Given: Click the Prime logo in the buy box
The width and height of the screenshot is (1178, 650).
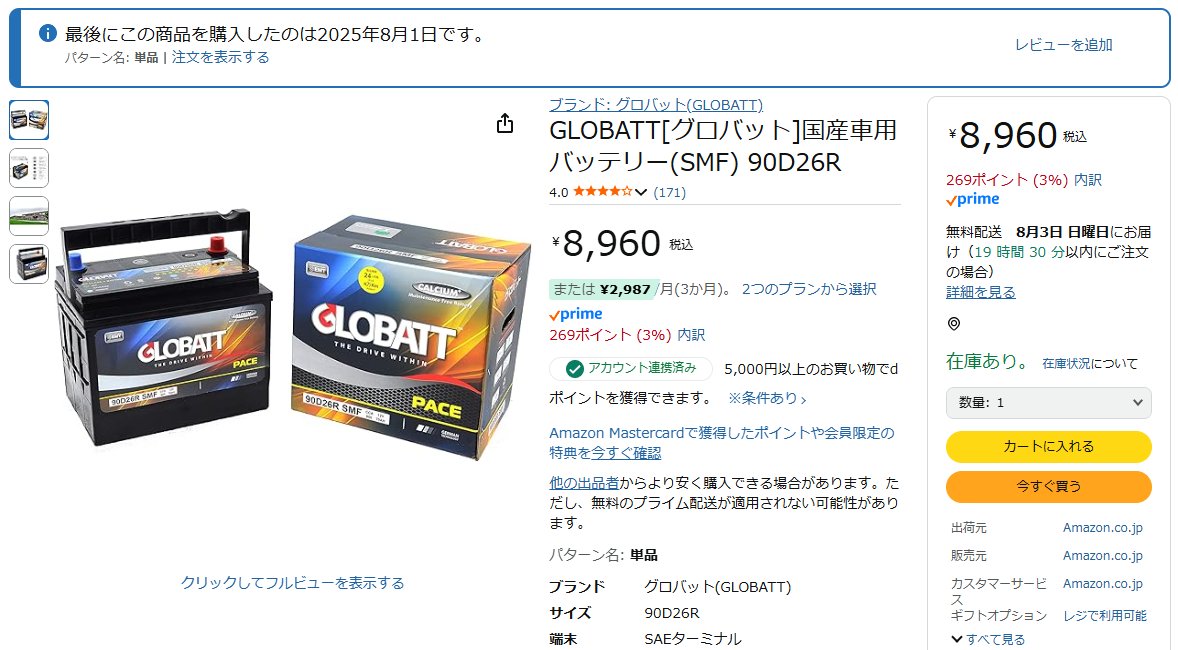Looking at the screenshot, I should pyautogui.click(x=973, y=199).
